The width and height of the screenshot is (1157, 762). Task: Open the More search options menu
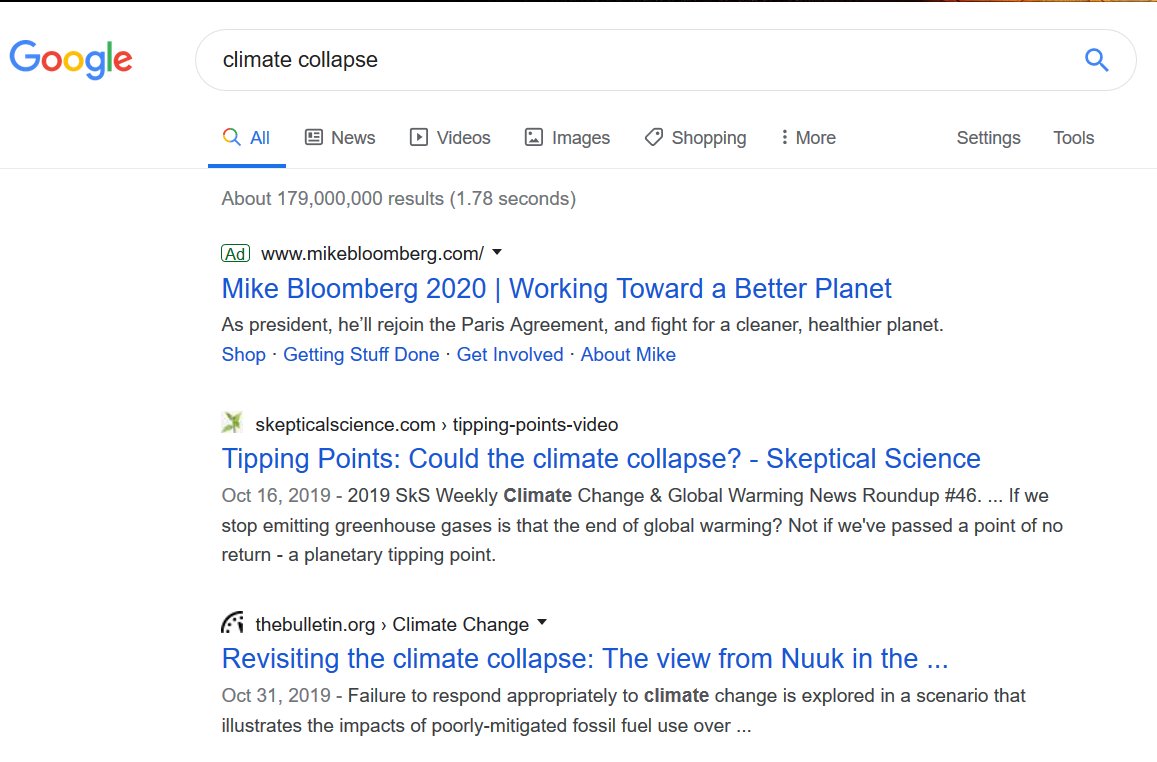point(808,138)
